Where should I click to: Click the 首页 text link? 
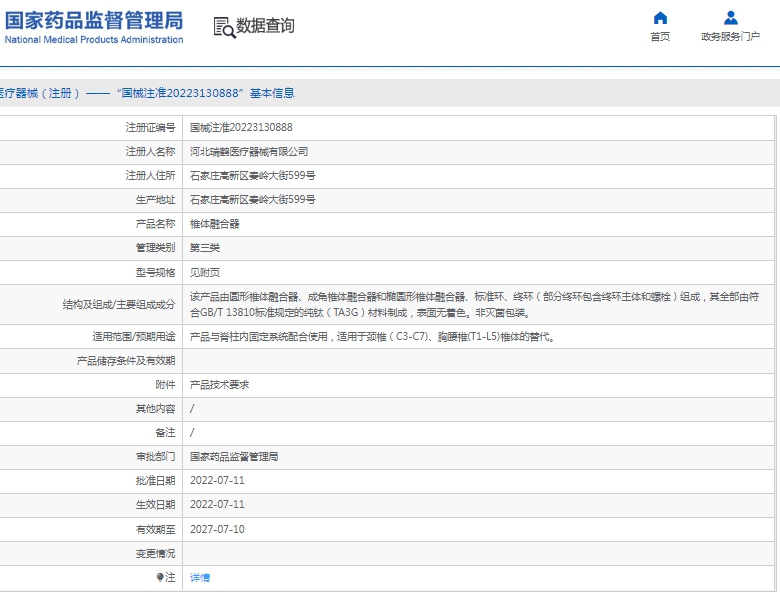(660, 36)
